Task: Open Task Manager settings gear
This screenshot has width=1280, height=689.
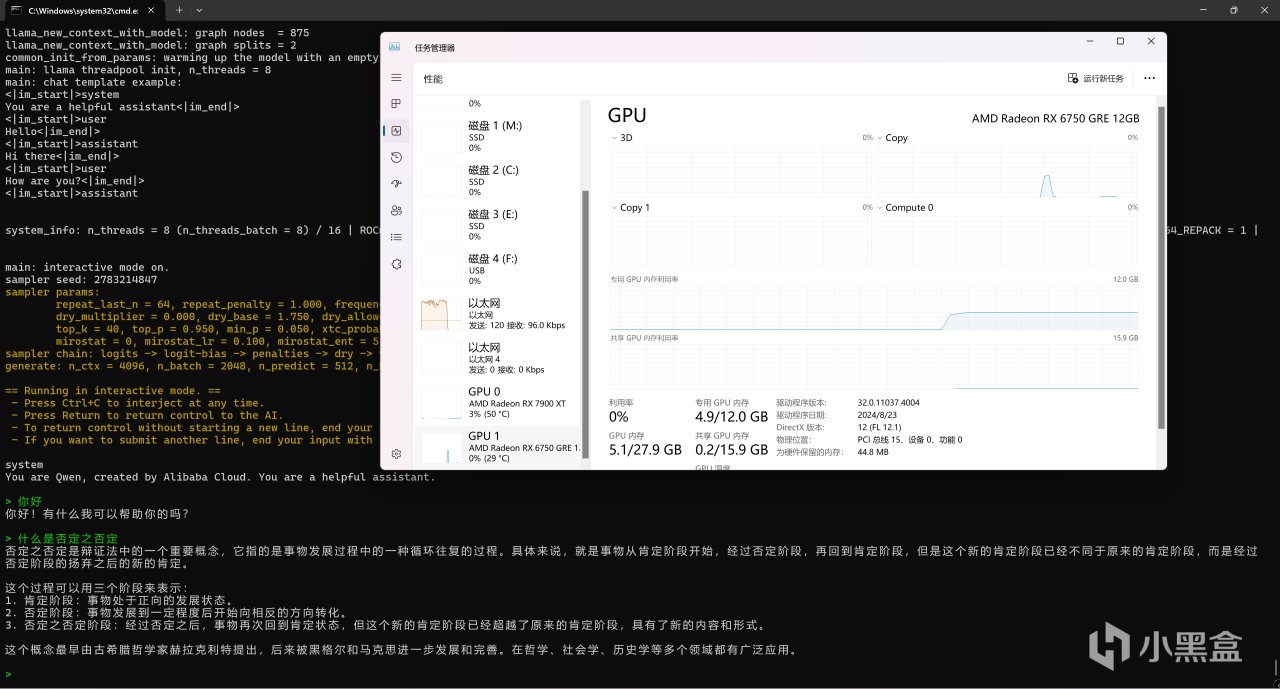Action: [396, 454]
